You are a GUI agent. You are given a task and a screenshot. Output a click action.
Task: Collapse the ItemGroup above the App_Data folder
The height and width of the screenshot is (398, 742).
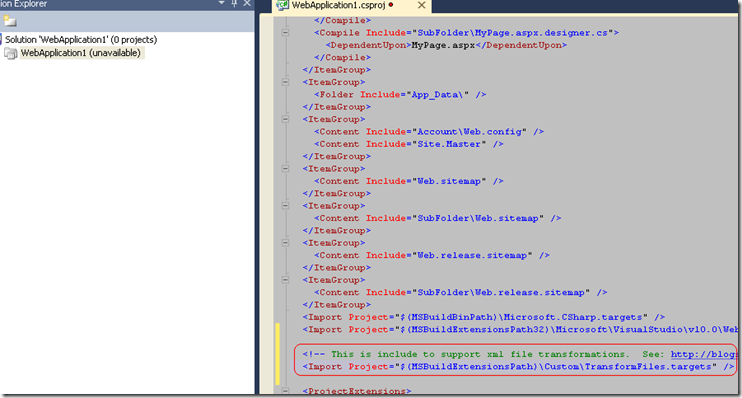[285, 82]
